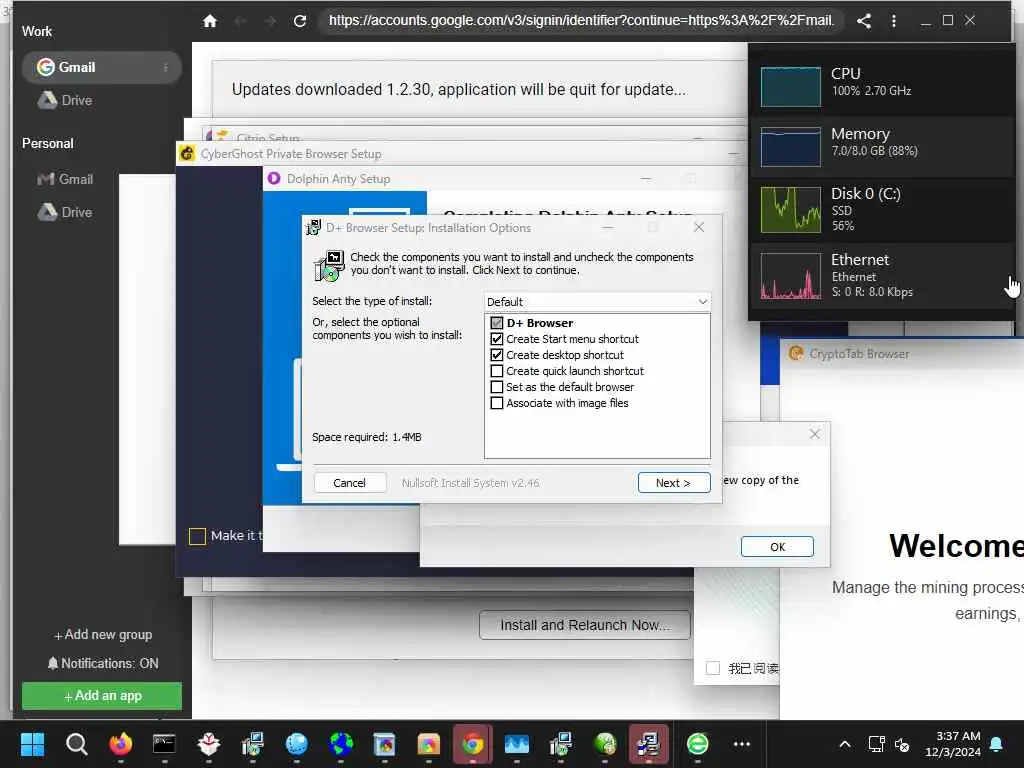The height and width of the screenshot is (768, 1024).
Task: Click the CyberGhost Private Browser Setup title
Action: 291,154
